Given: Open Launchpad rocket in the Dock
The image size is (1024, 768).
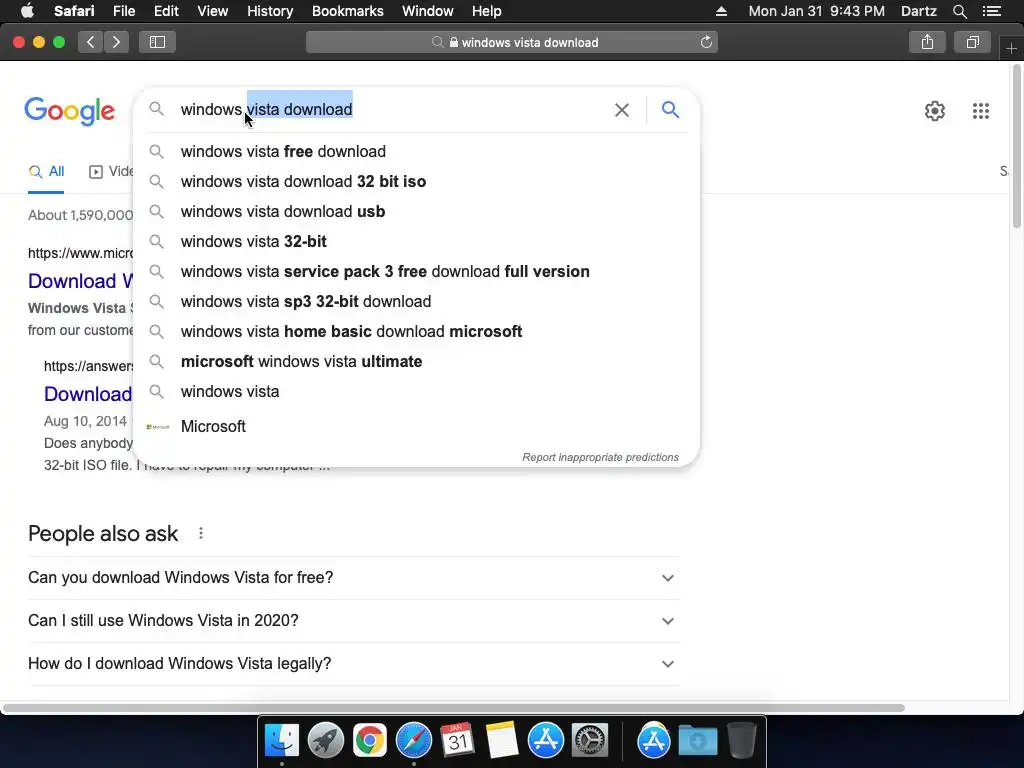Looking at the screenshot, I should [326, 741].
